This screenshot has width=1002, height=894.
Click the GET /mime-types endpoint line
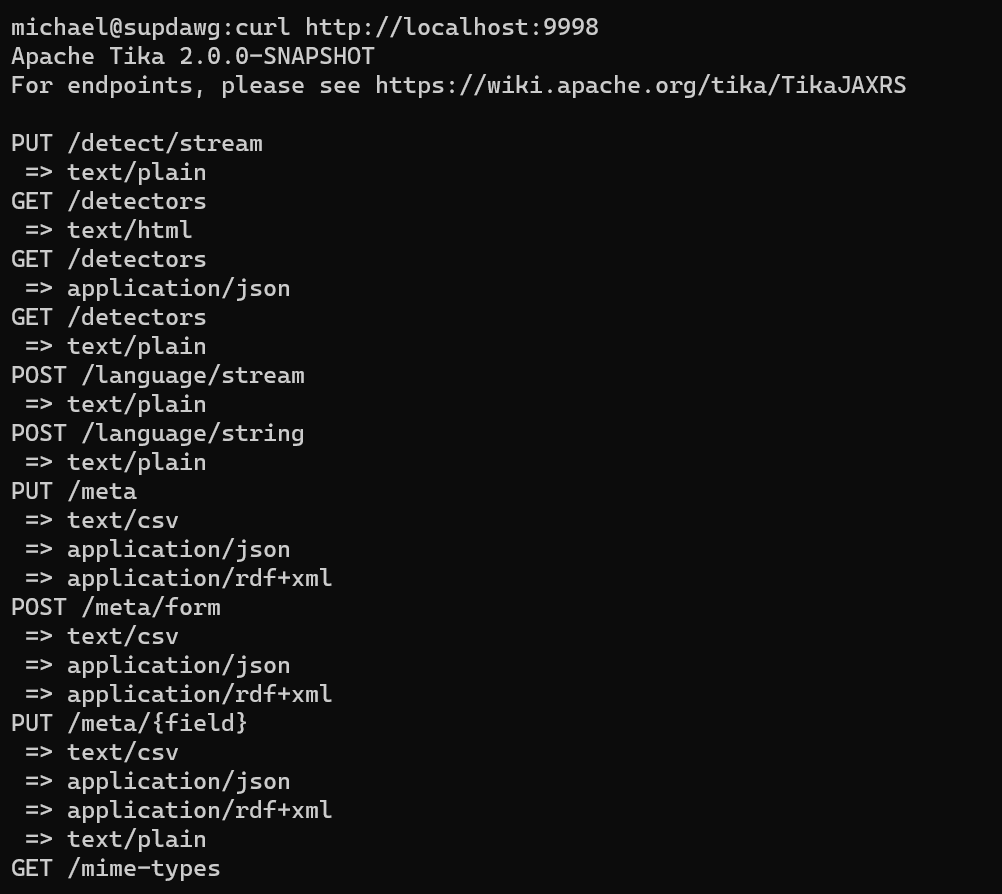(x=116, y=868)
